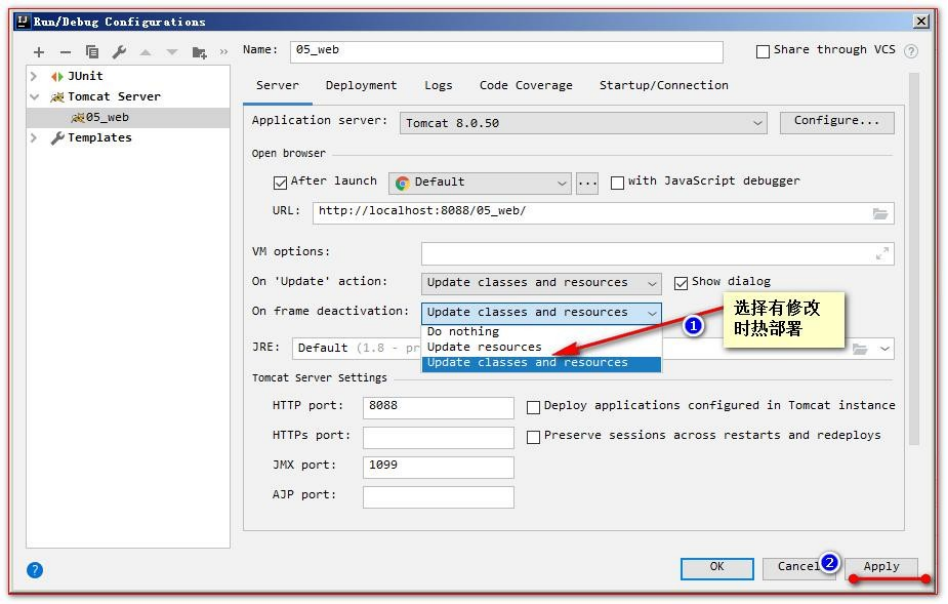The width and height of the screenshot is (948, 604).
Task: Click the vertical scrollbar on right
Action: (914, 259)
